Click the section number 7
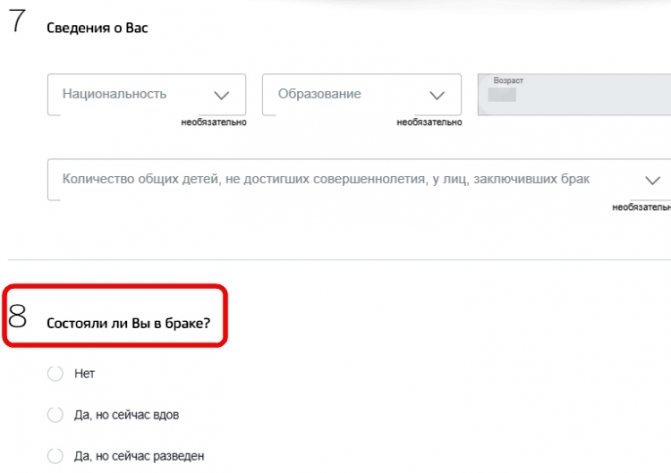Viewport: 671px width, 473px height. click(x=16, y=25)
